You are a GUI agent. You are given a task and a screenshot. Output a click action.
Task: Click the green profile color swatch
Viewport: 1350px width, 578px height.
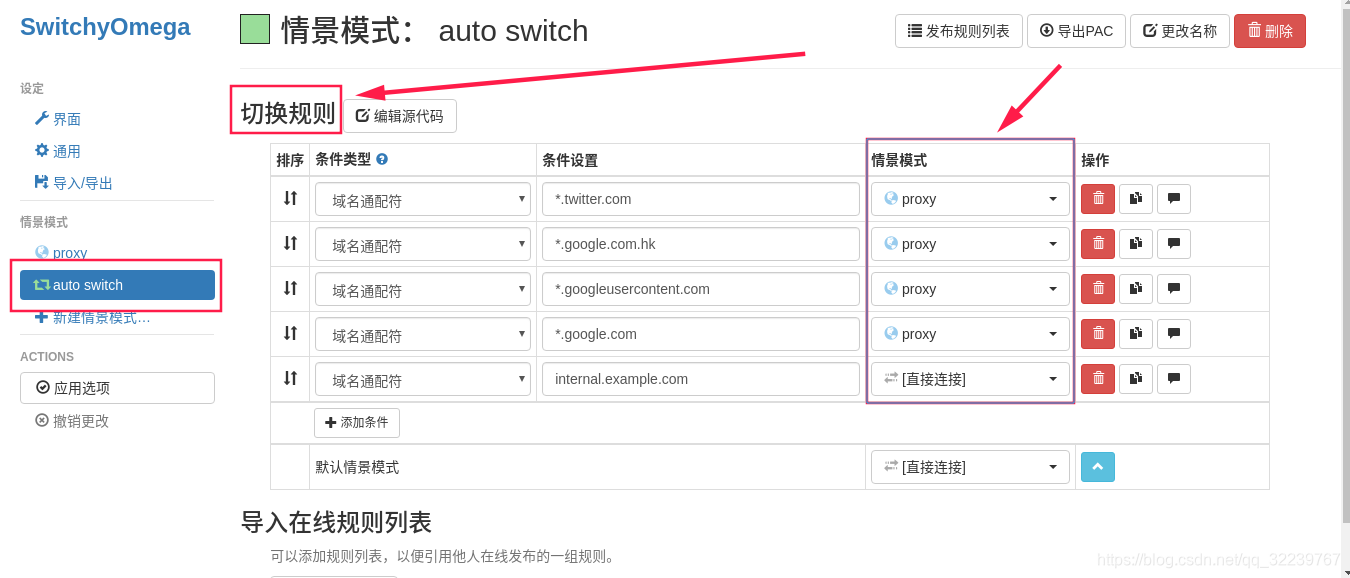255,29
